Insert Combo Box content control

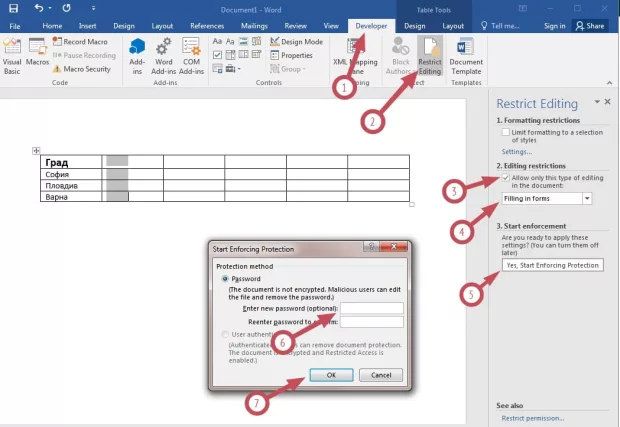pos(231,55)
